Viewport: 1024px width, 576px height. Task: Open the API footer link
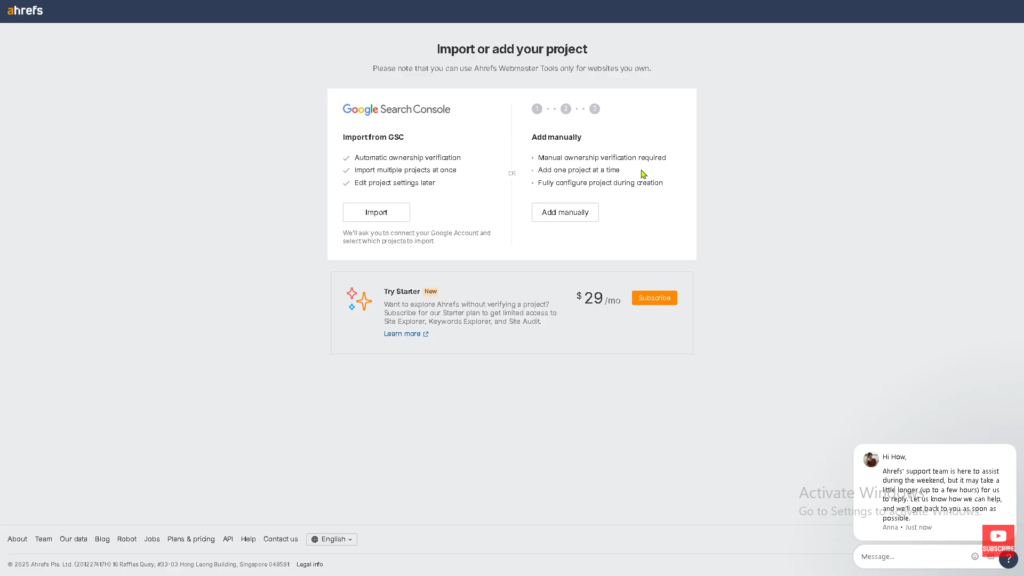(x=228, y=539)
